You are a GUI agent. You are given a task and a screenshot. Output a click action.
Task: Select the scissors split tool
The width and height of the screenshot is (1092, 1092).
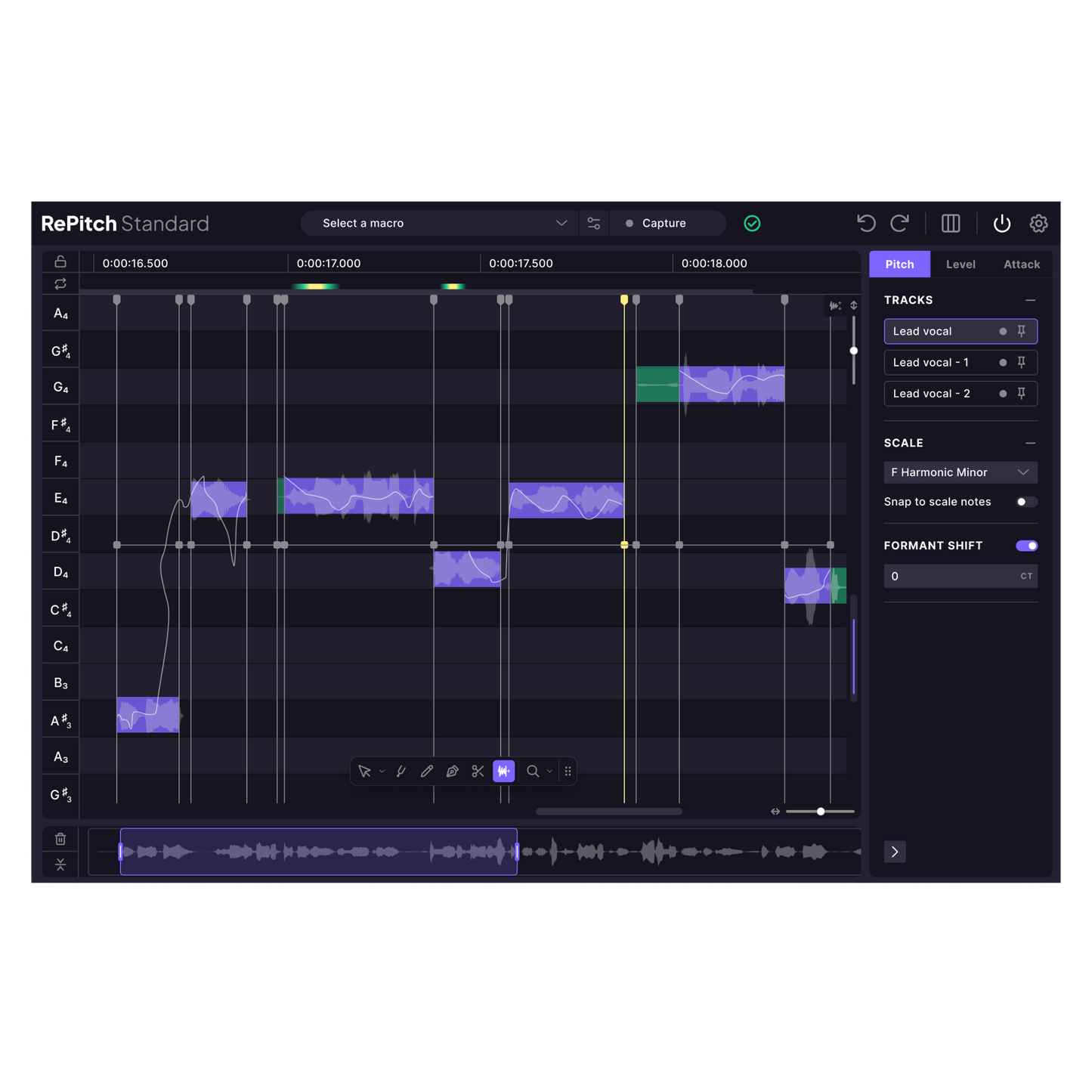[478, 771]
